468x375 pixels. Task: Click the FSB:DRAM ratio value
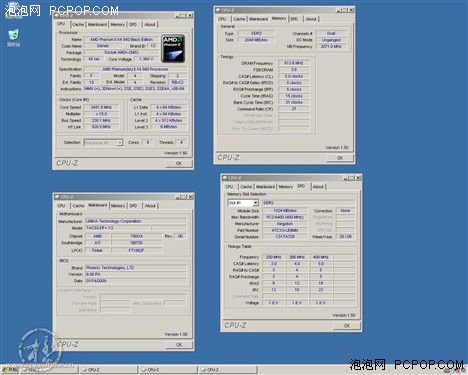tap(294, 70)
